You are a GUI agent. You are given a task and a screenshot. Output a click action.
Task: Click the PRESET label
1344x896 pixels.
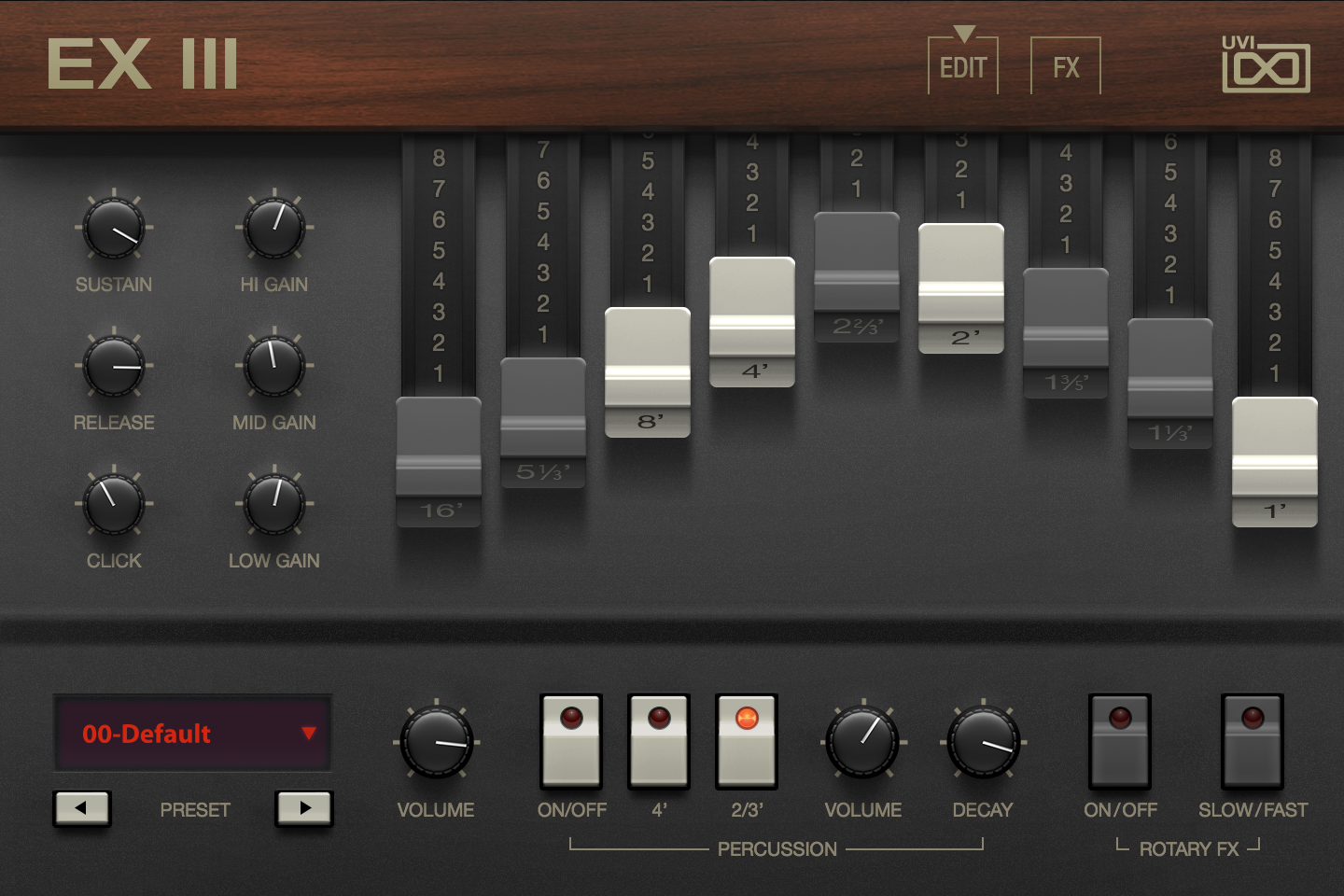point(195,810)
